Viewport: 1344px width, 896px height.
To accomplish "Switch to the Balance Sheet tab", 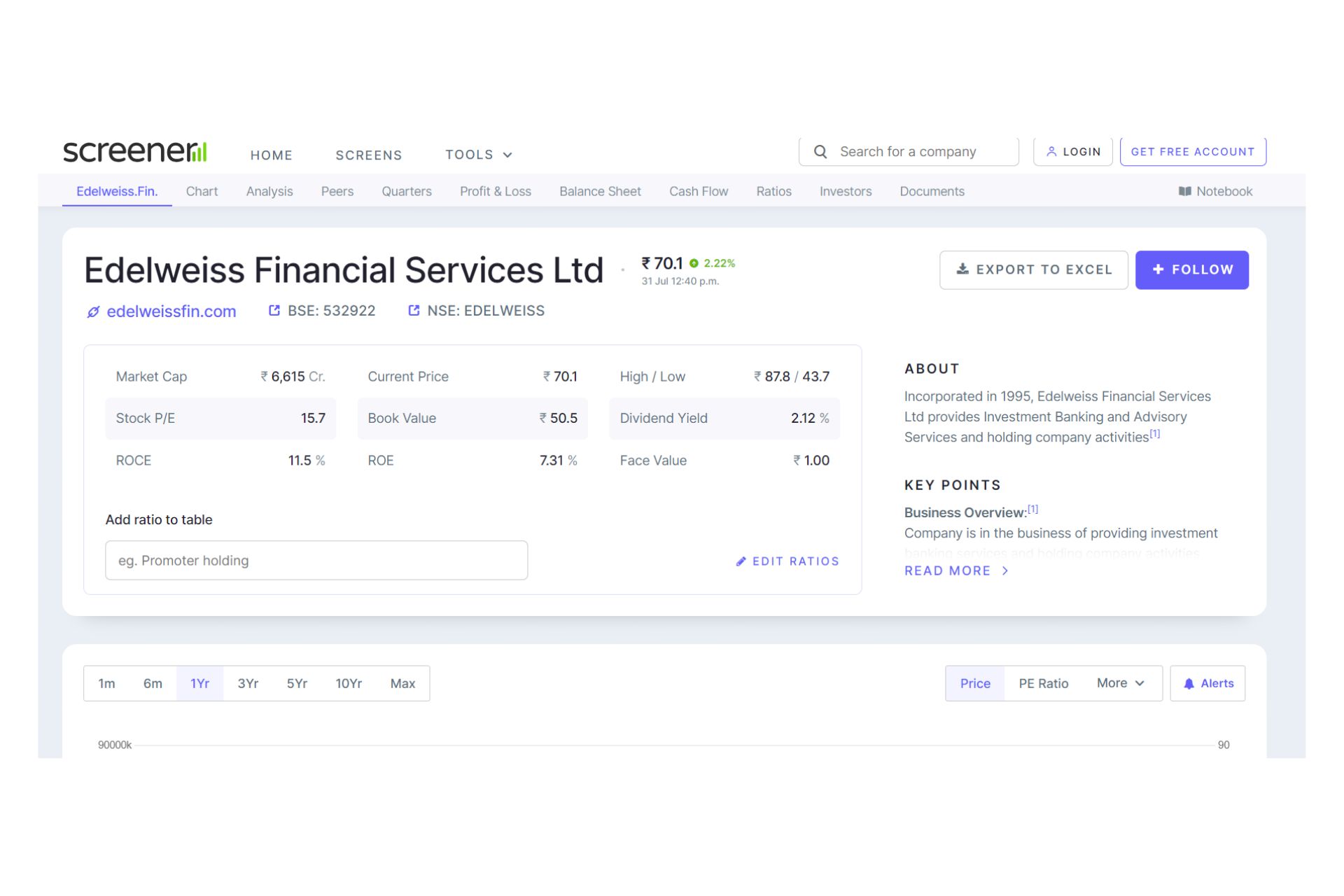I will 600,191.
